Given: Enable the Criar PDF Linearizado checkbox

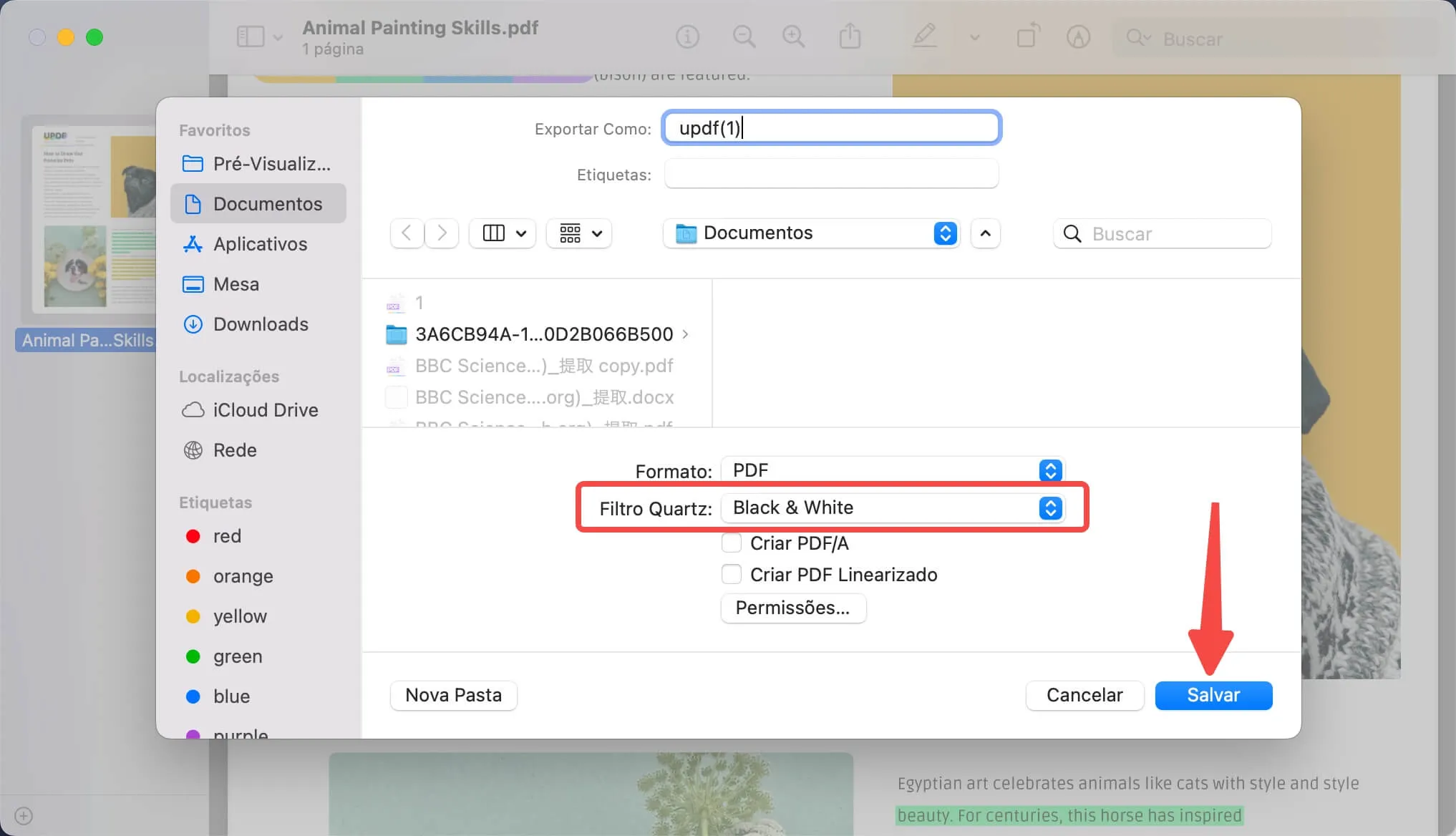Looking at the screenshot, I should 732,575.
